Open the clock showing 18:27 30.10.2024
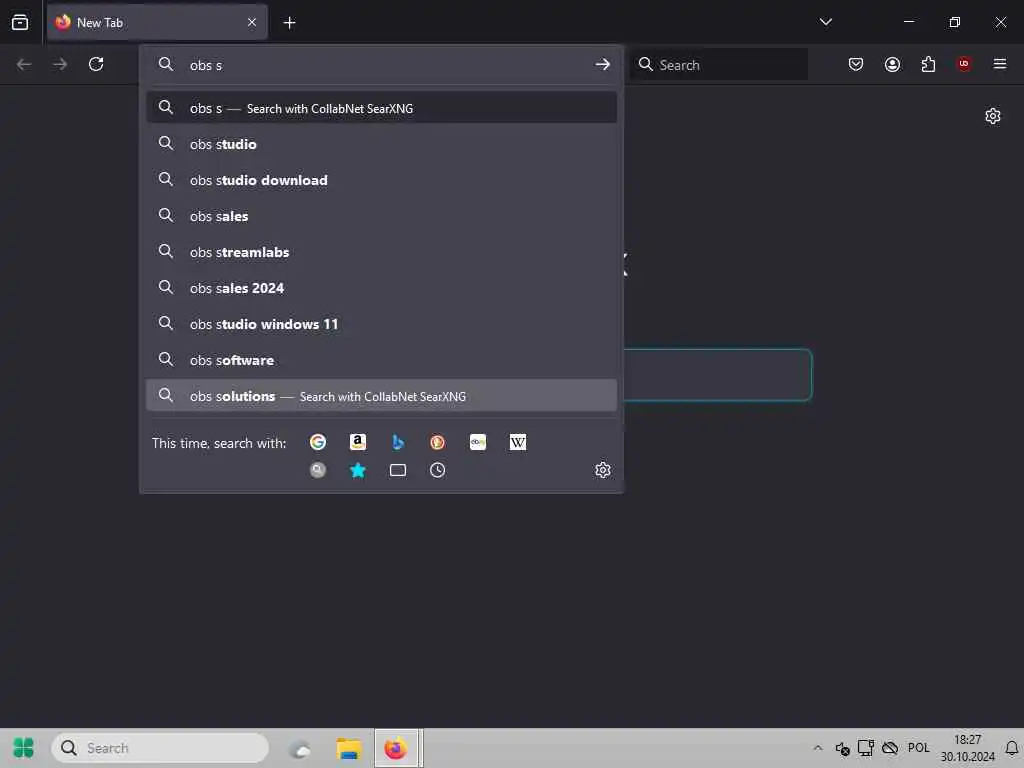1024x768 pixels. (x=967, y=748)
